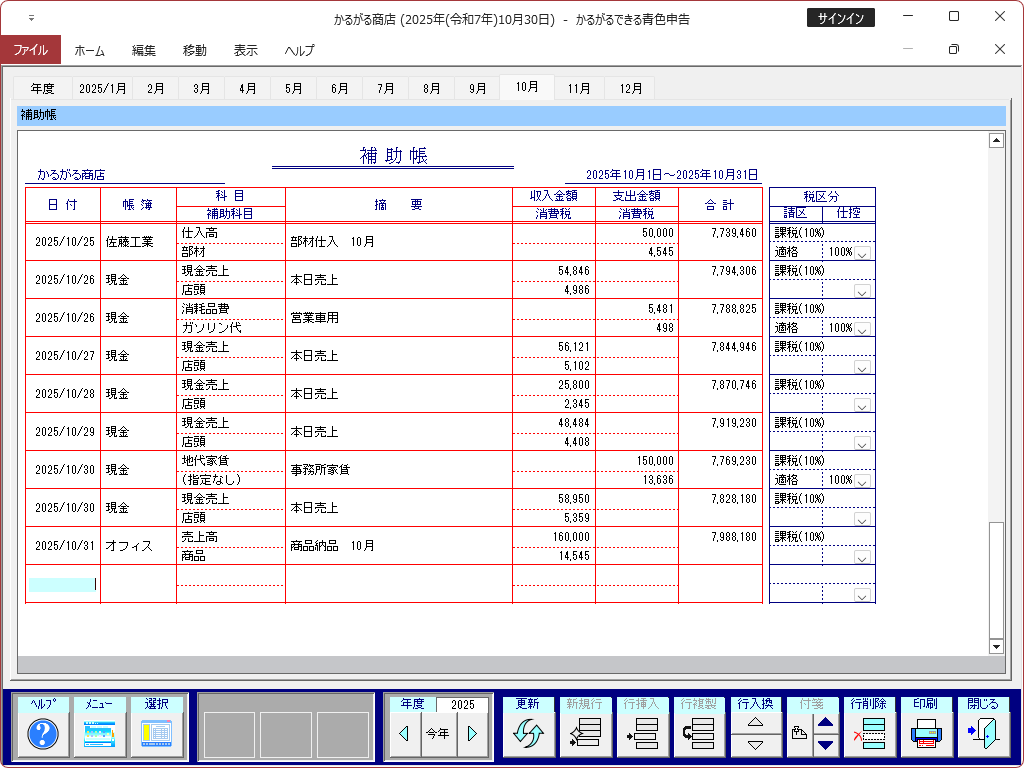Expand tax dropdown for 地代家賃 row
The image size is (1024, 768).
pyautogui.click(x=862, y=481)
